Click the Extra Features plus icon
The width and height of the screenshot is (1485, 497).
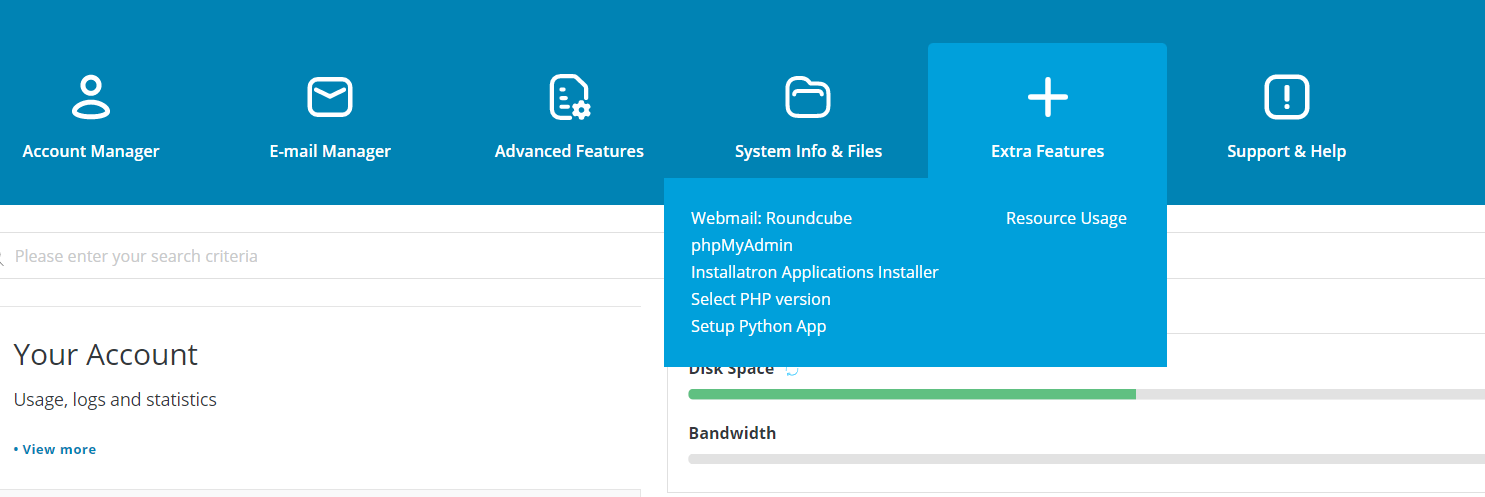click(x=1047, y=97)
